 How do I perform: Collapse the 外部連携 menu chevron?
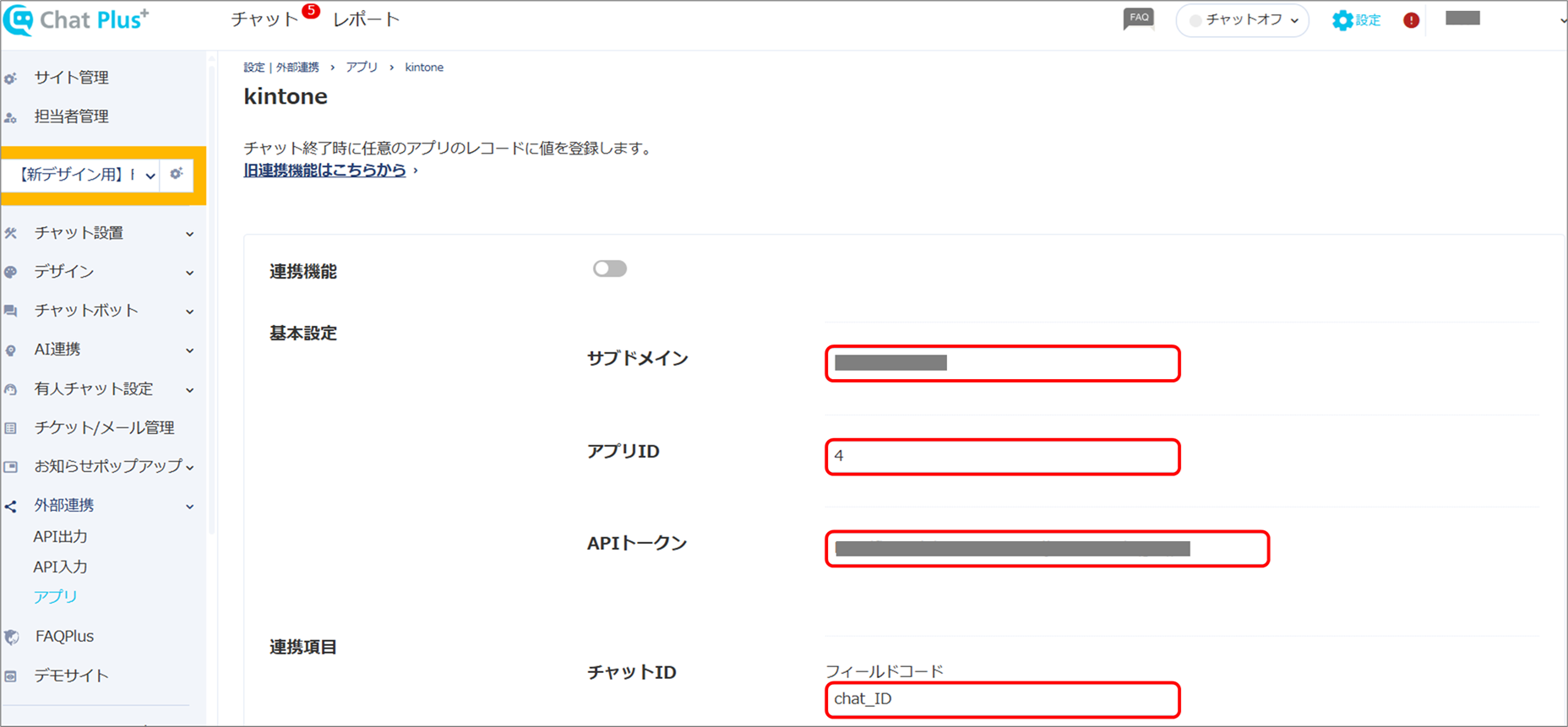coord(189,507)
